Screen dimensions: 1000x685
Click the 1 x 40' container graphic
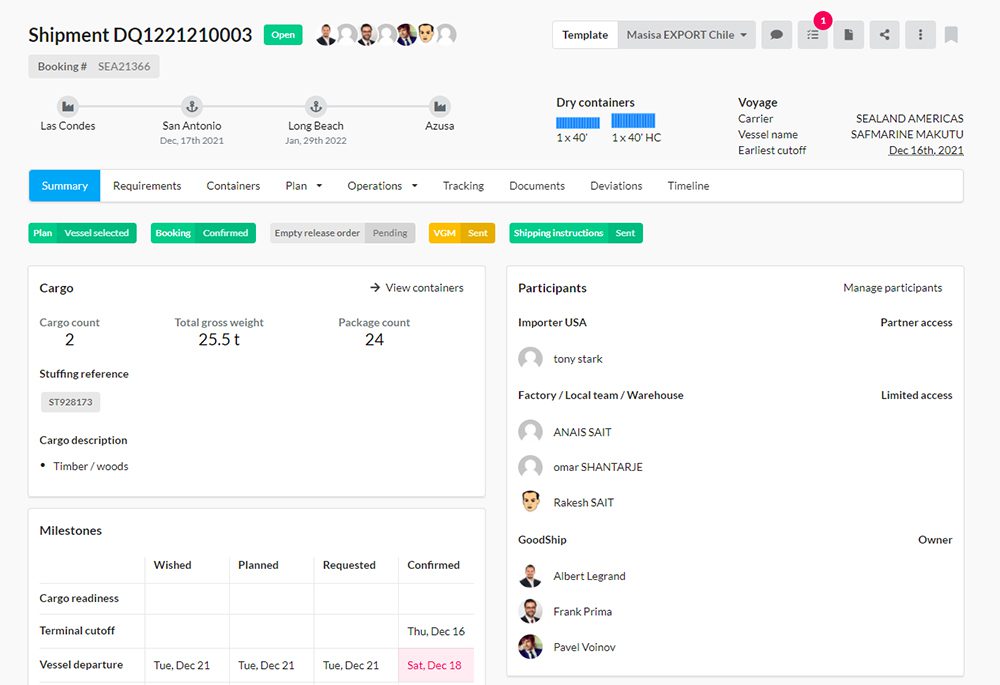[578, 122]
